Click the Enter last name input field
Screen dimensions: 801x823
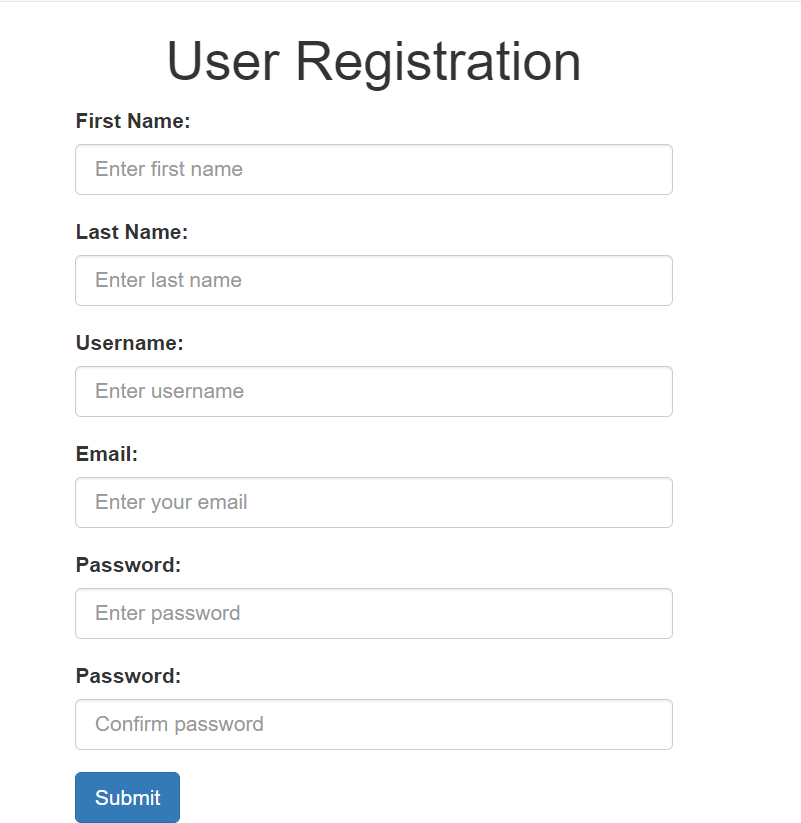click(373, 280)
